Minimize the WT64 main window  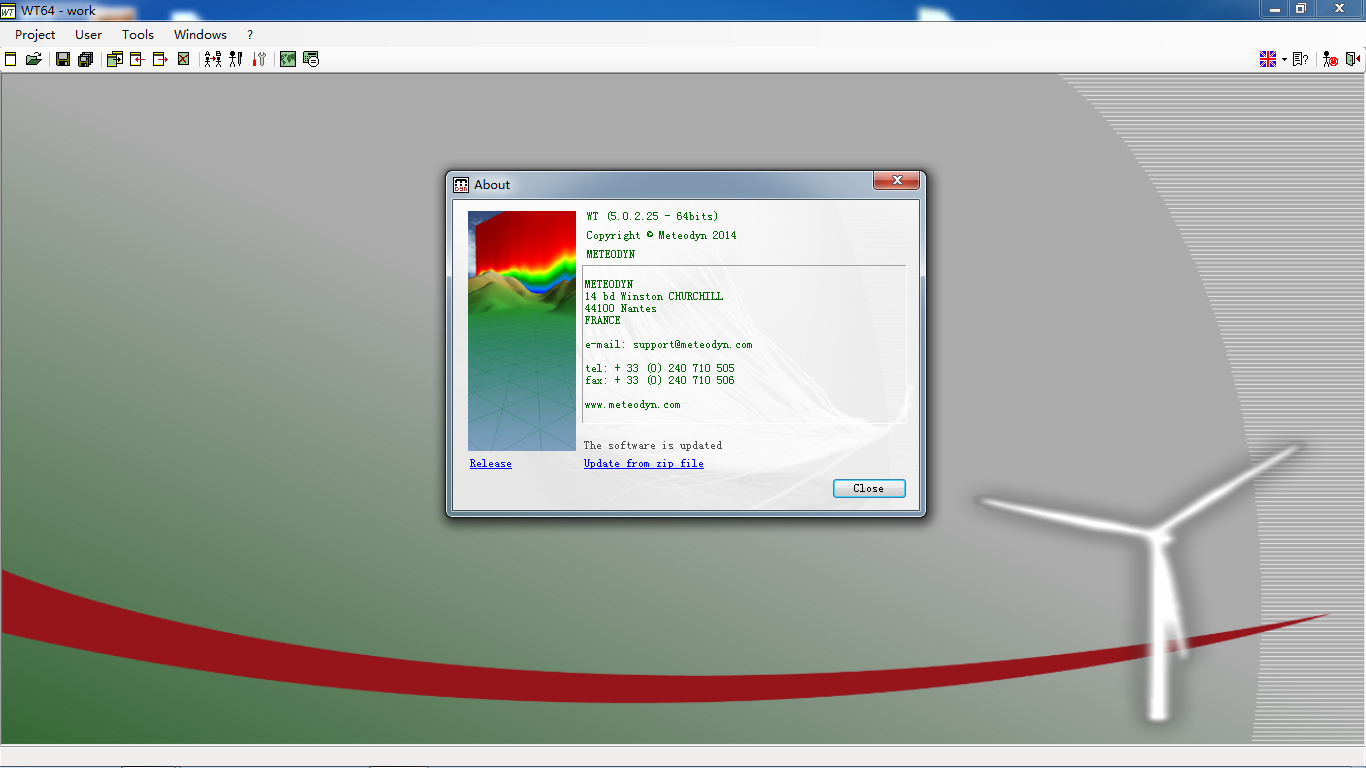[x=1274, y=9]
